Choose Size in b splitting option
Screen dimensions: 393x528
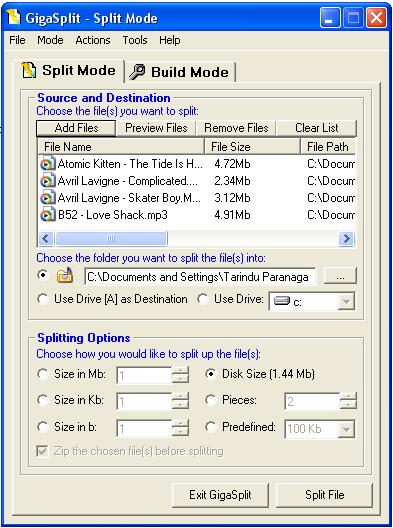42,427
